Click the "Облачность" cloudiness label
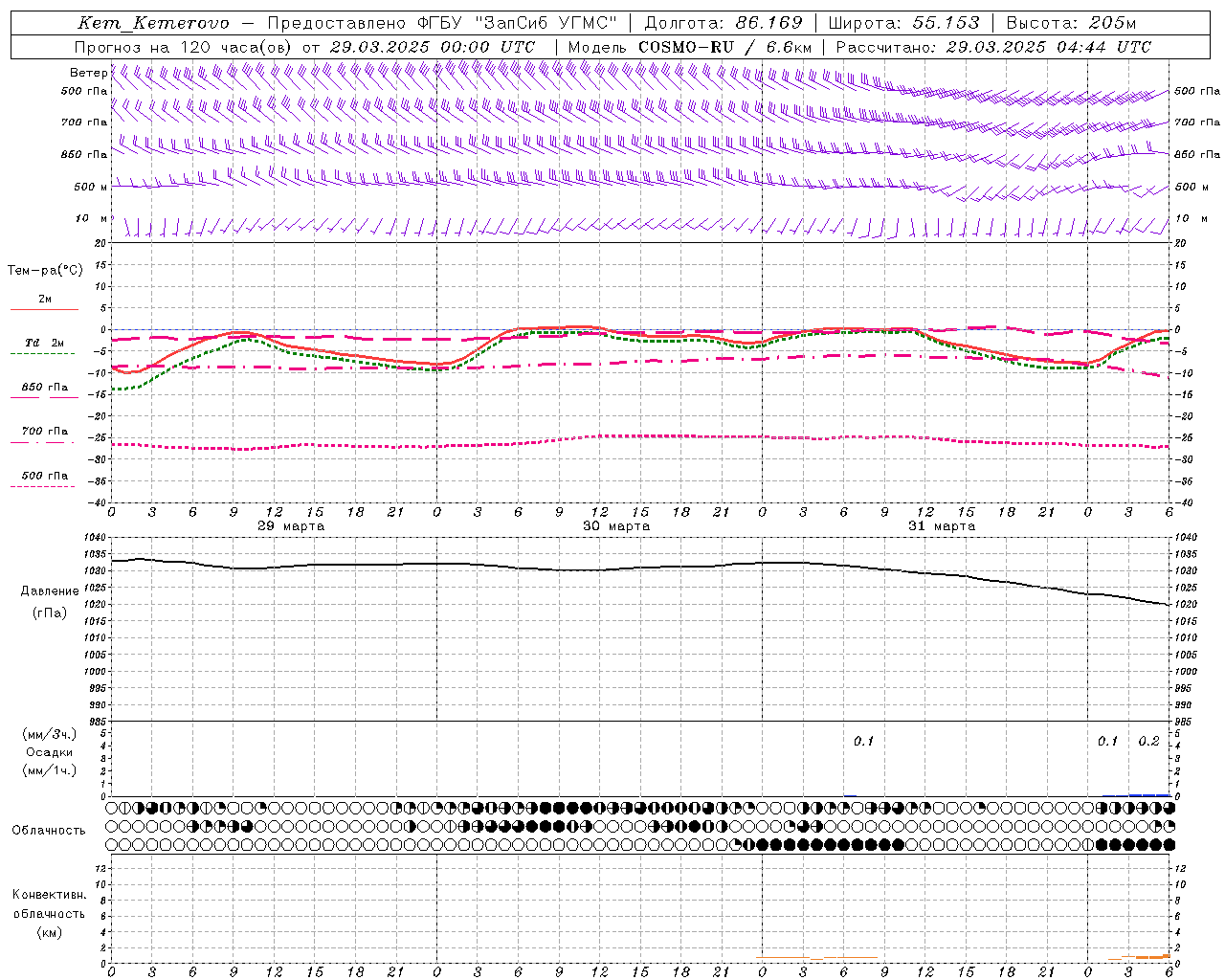This screenshot has width=1225, height=980. 49,830
